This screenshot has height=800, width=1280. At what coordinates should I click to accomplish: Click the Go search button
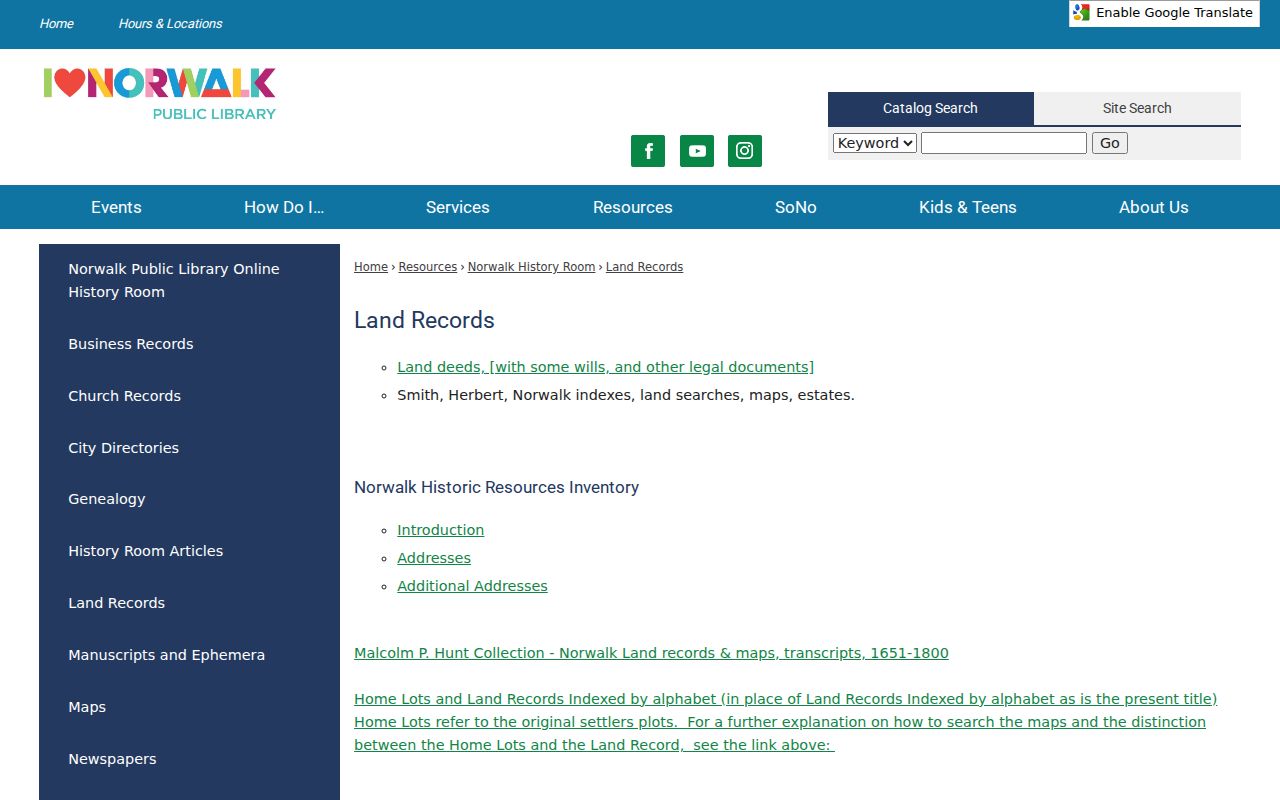[x=1110, y=143]
